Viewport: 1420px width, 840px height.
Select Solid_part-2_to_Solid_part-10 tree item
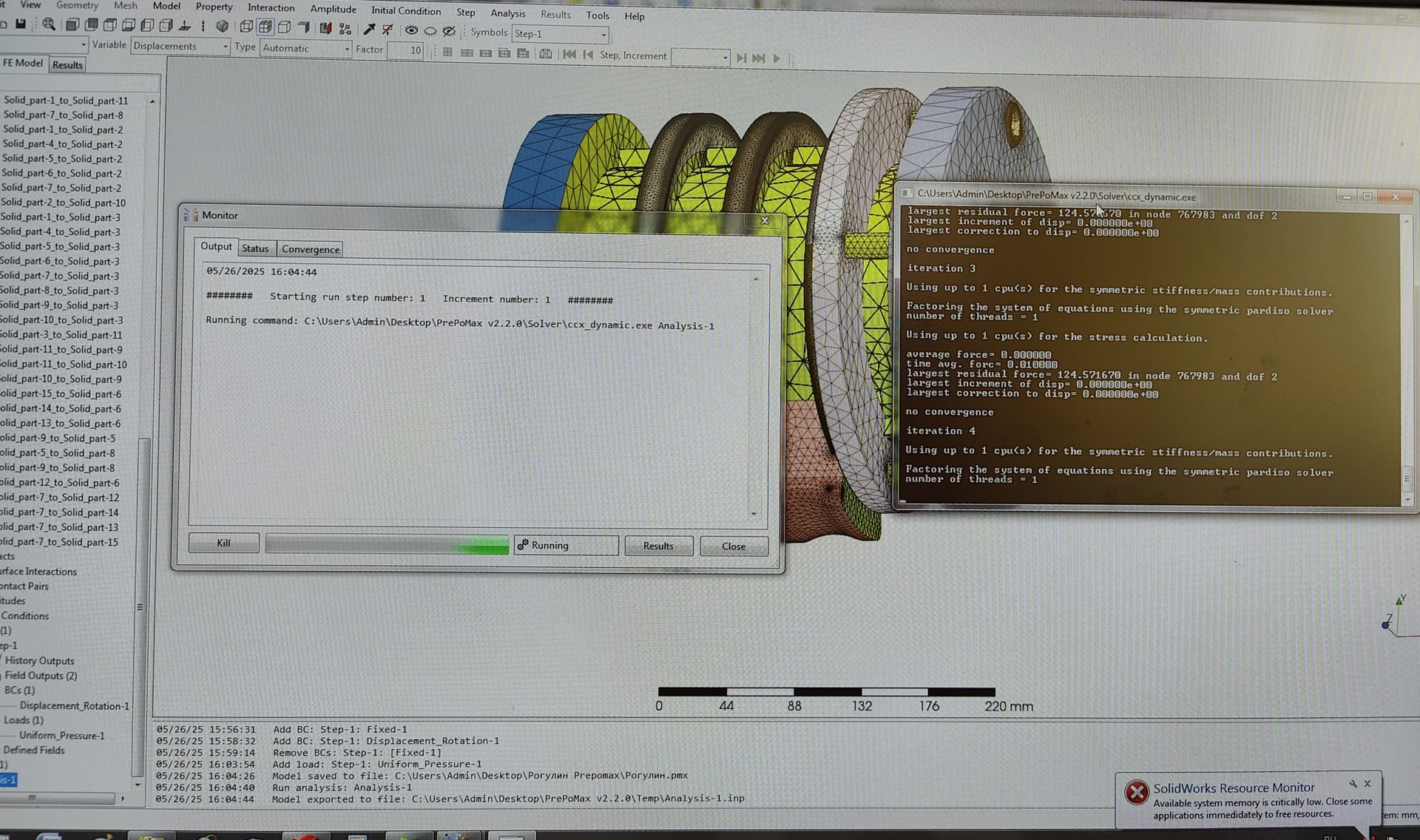64,202
